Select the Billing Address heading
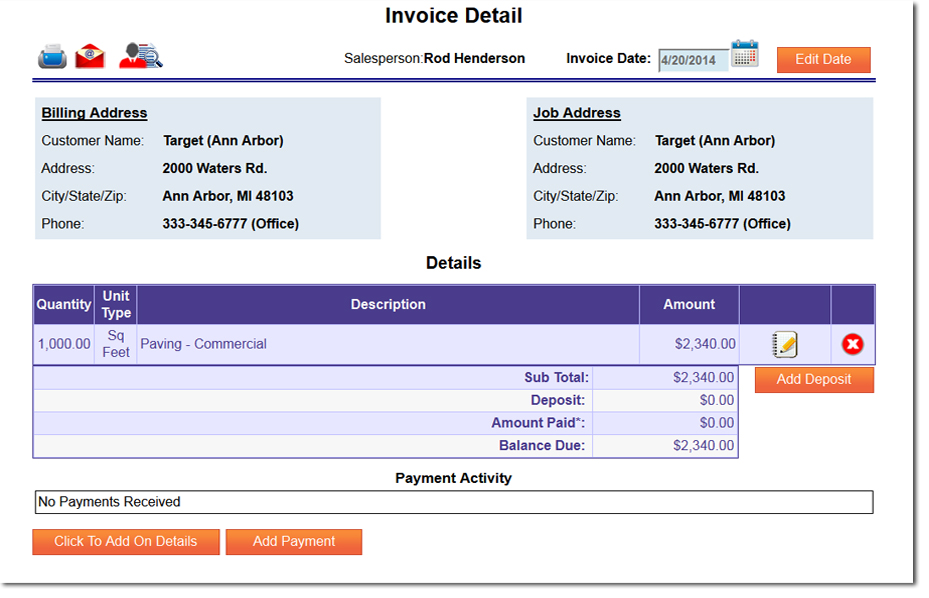The image size is (929, 598). [x=94, y=113]
